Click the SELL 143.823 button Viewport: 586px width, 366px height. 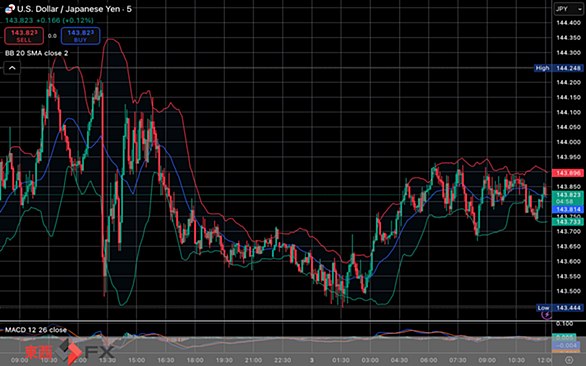[x=24, y=36]
